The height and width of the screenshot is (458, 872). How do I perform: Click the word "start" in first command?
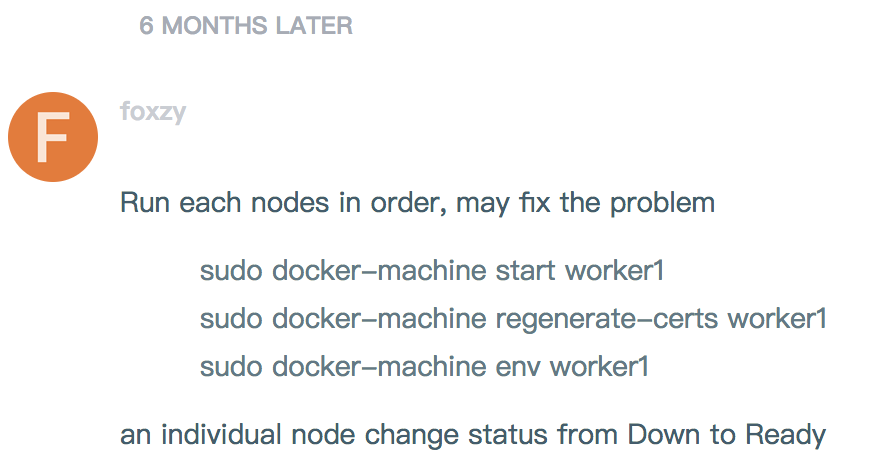(x=526, y=271)
